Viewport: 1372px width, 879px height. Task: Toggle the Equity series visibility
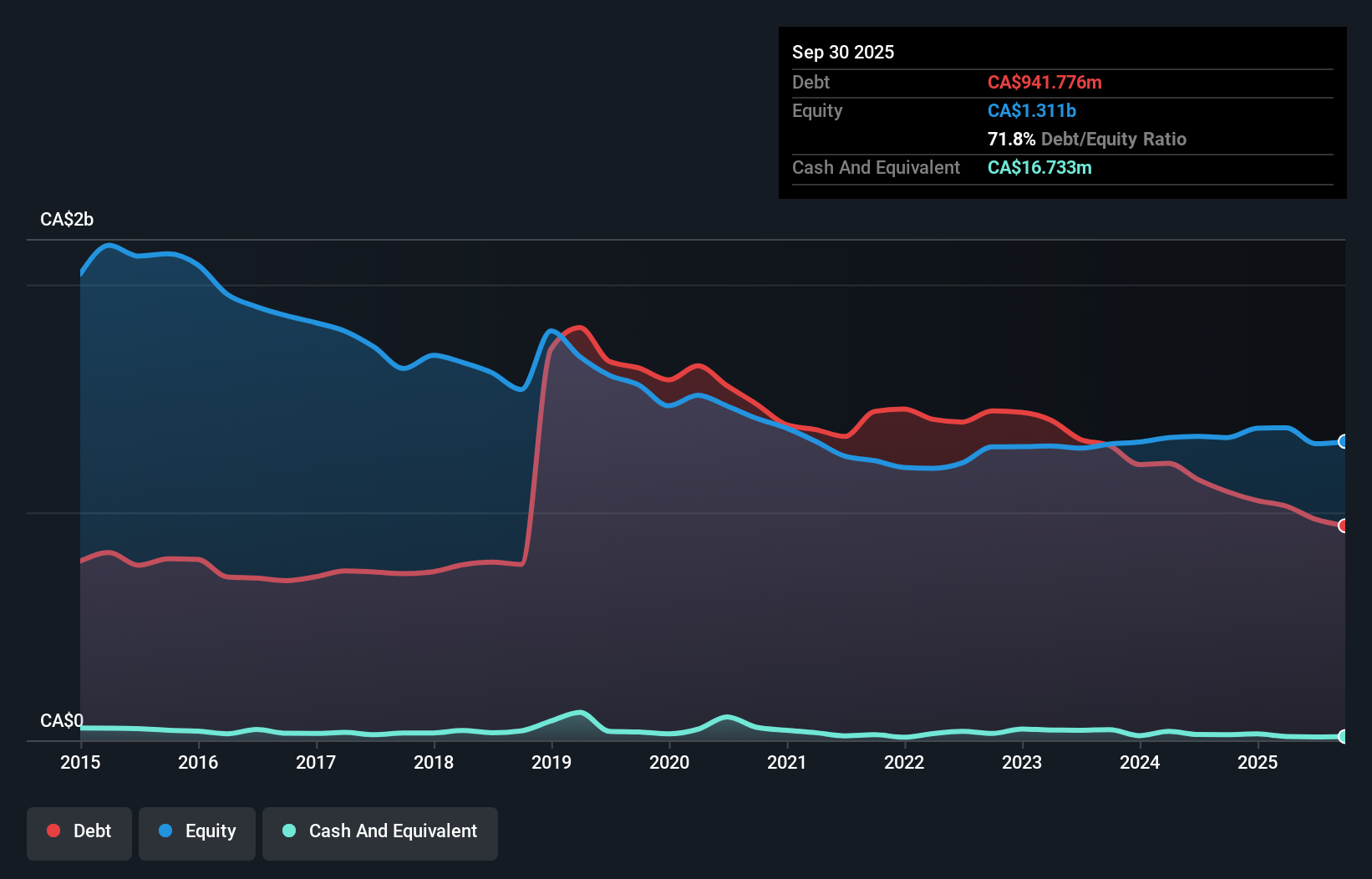click(x=196, y=831)
